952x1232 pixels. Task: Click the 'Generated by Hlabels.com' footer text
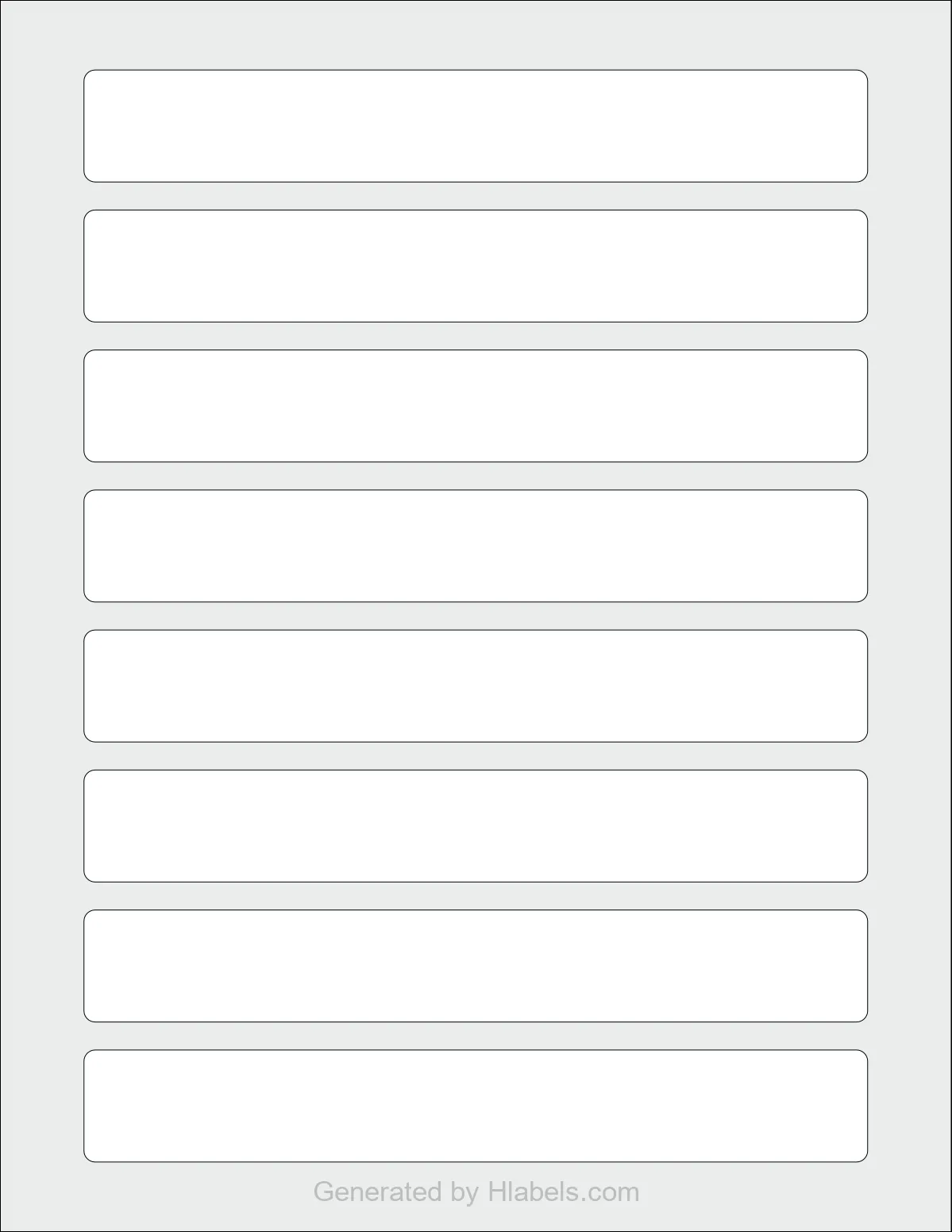tap(476, 1192)
